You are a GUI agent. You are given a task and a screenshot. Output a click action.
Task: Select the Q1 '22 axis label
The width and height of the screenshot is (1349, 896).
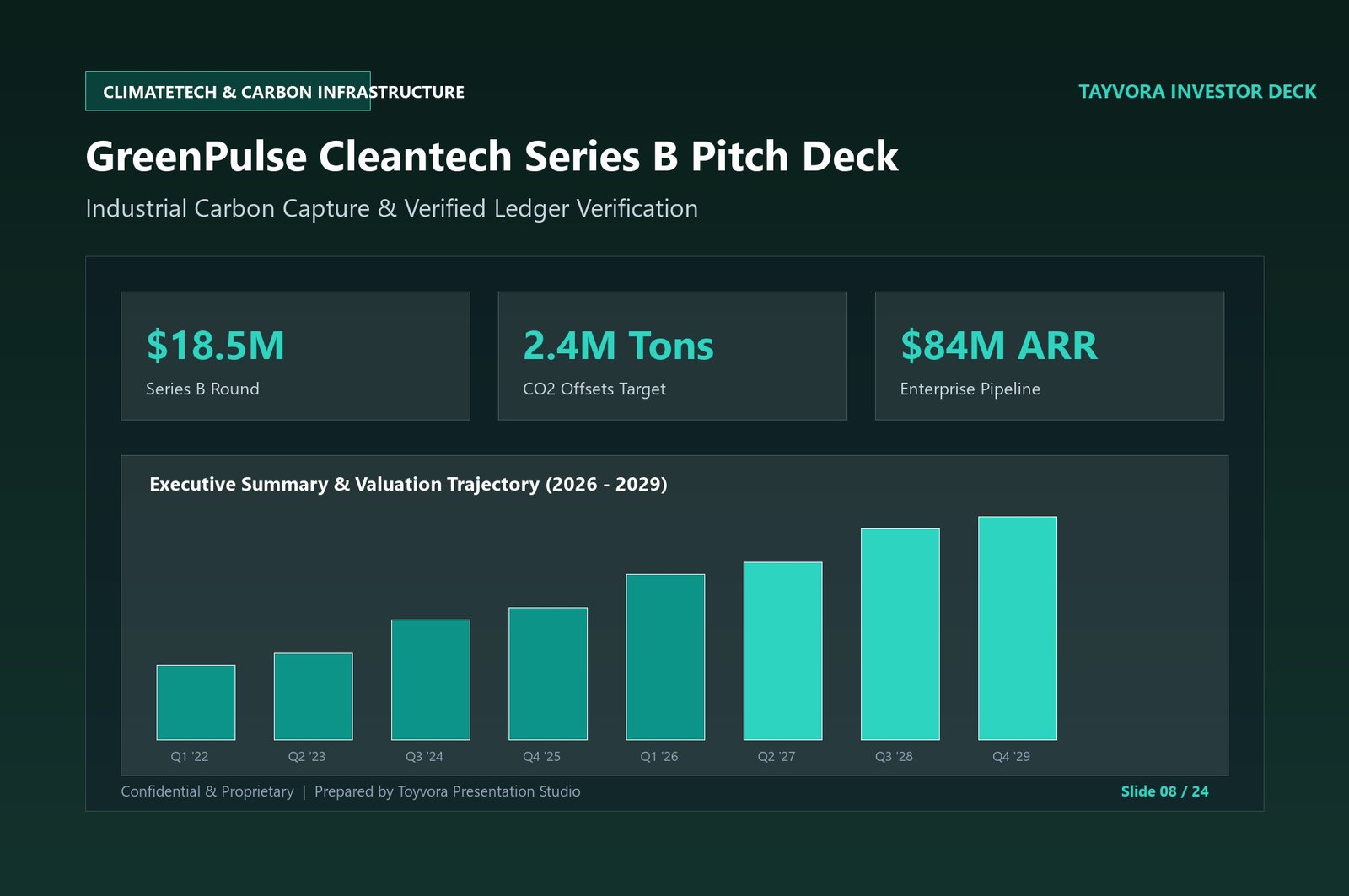[x=190, y=756]
